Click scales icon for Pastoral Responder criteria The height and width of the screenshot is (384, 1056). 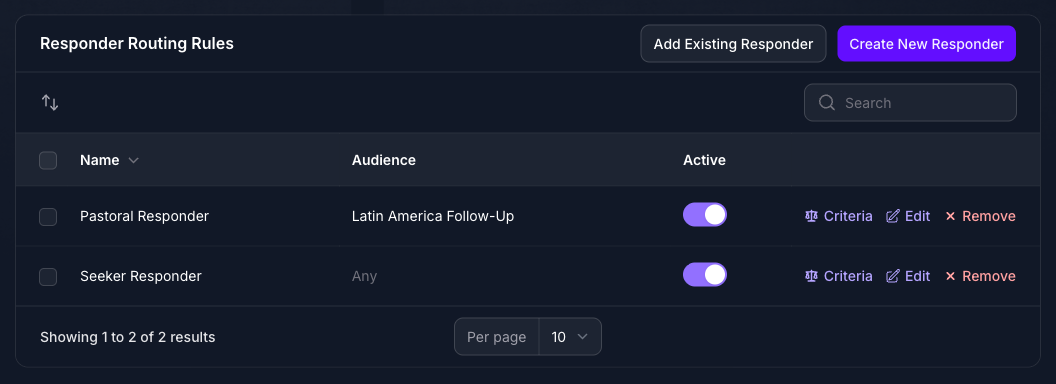pyautogui.click(x=812, y=216)
